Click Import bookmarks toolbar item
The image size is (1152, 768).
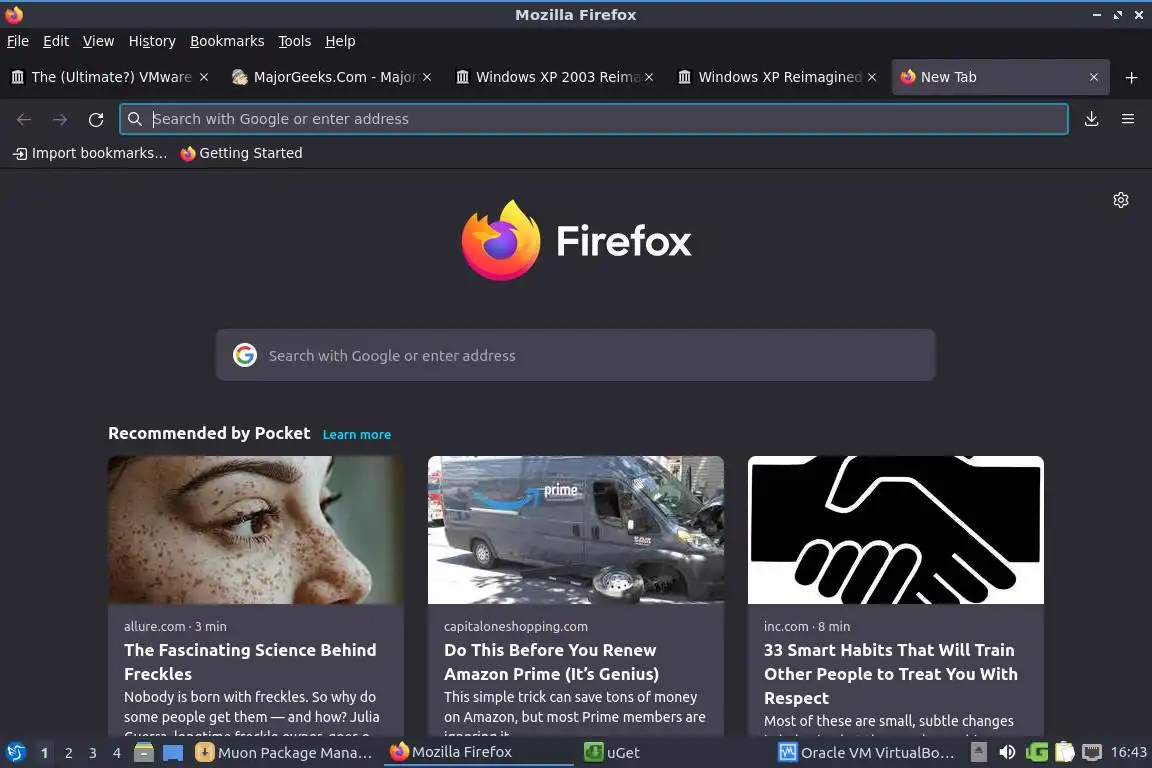tap(90, 153)
